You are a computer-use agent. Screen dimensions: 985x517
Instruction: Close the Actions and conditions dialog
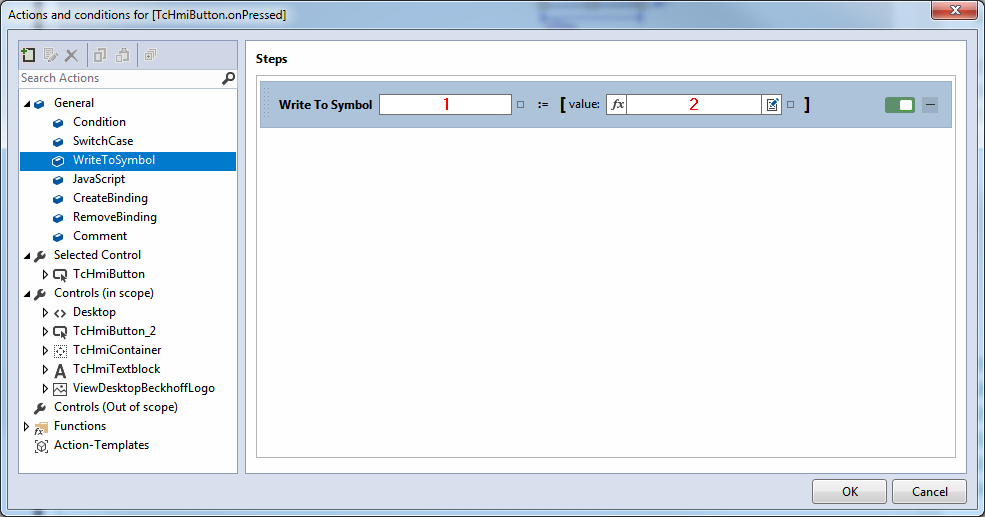(x=954, y=10)
